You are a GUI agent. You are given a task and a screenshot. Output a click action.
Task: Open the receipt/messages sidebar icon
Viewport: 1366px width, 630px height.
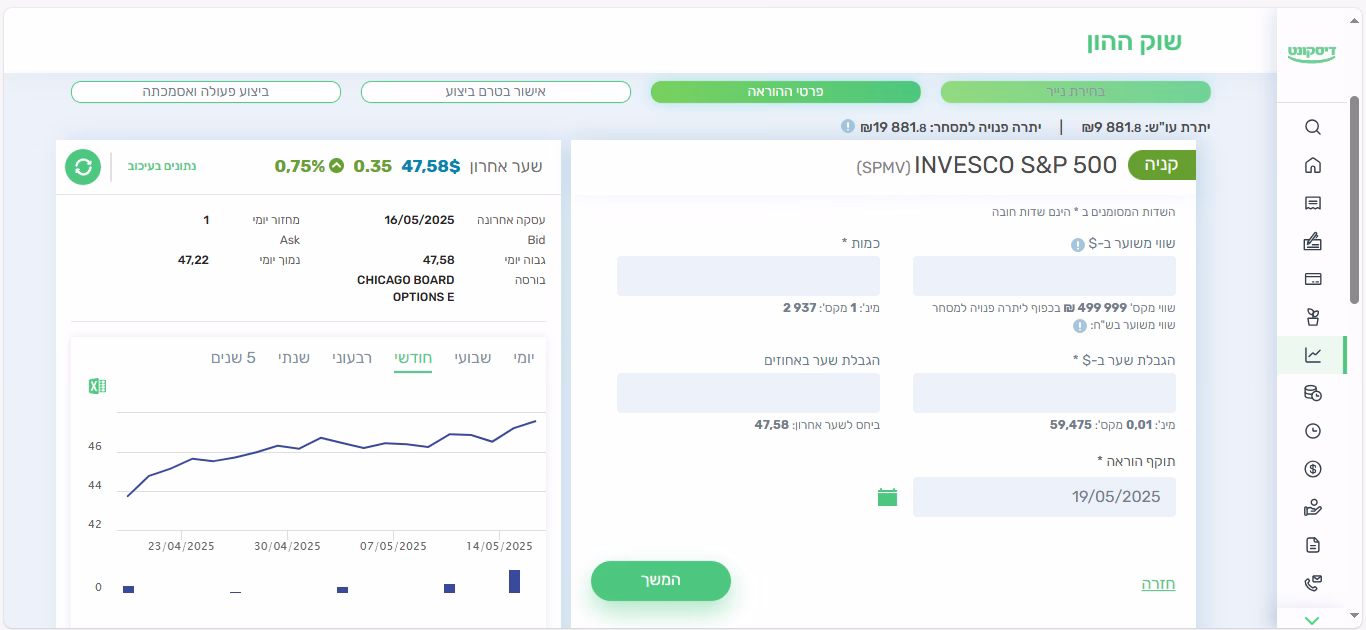point(1313,203)
